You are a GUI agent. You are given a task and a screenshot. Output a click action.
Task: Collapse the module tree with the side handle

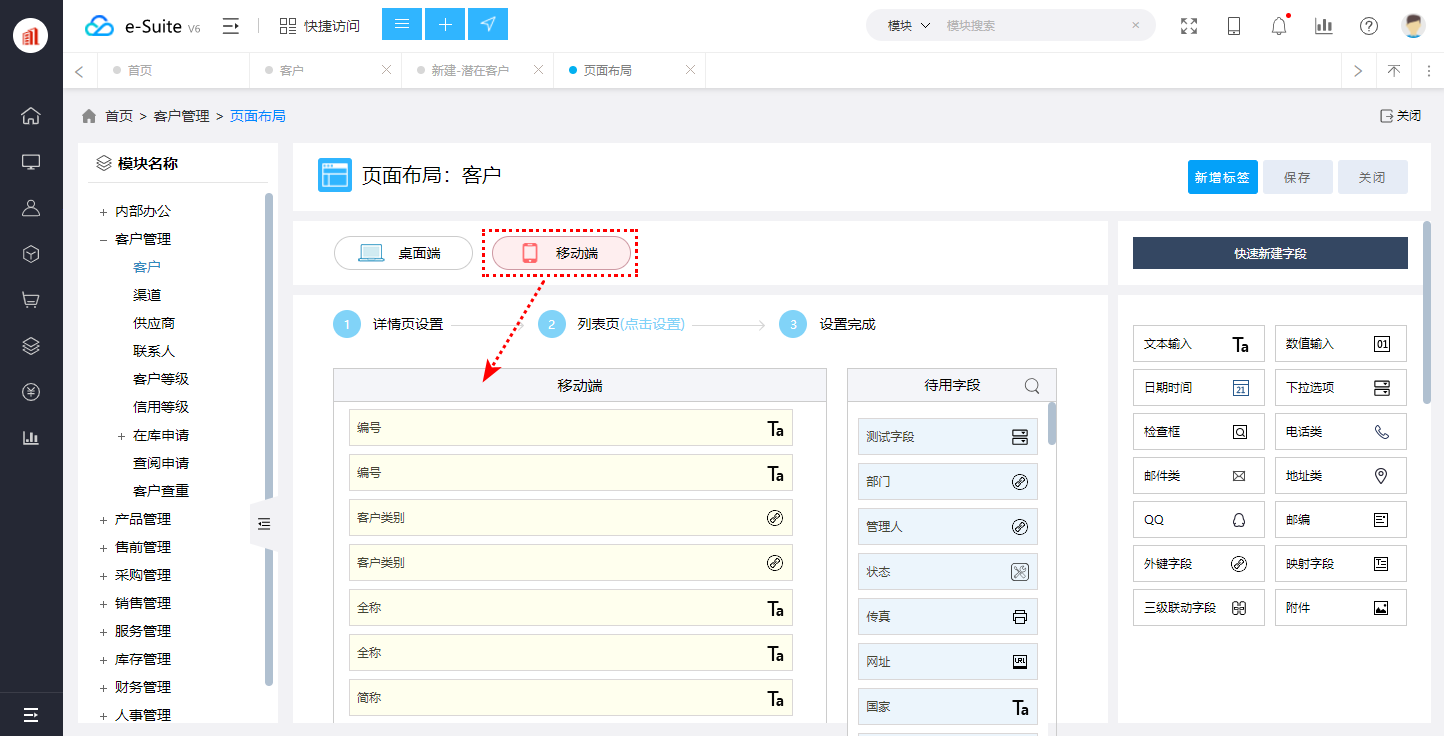pos(264,523)
